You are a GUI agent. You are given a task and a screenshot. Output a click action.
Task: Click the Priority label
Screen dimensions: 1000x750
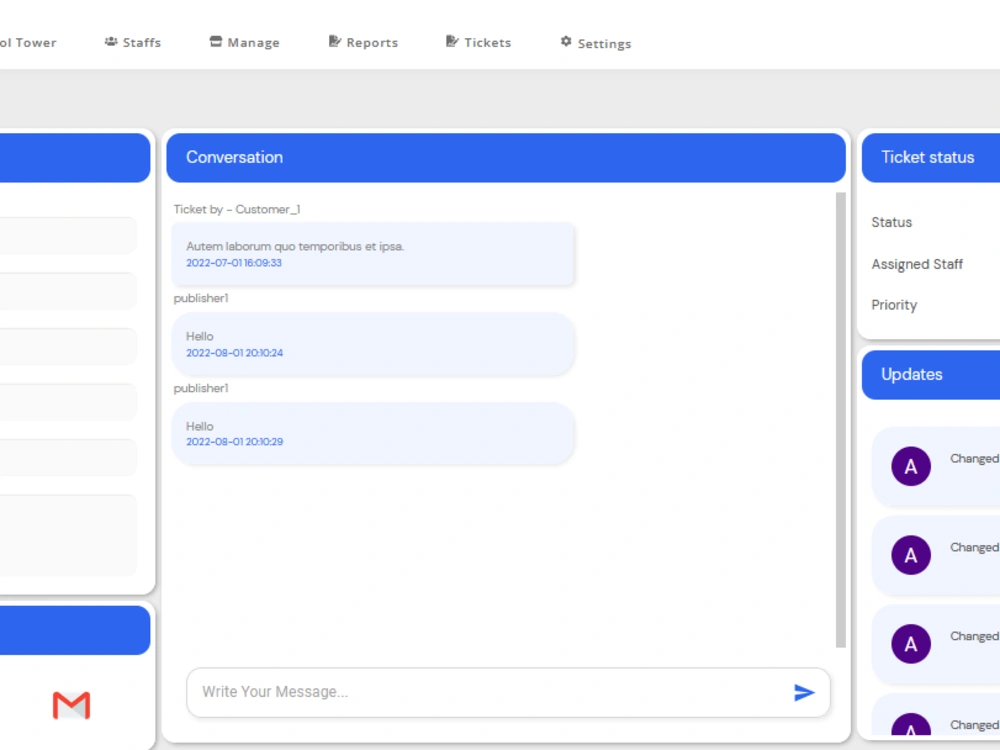(894, 305)
